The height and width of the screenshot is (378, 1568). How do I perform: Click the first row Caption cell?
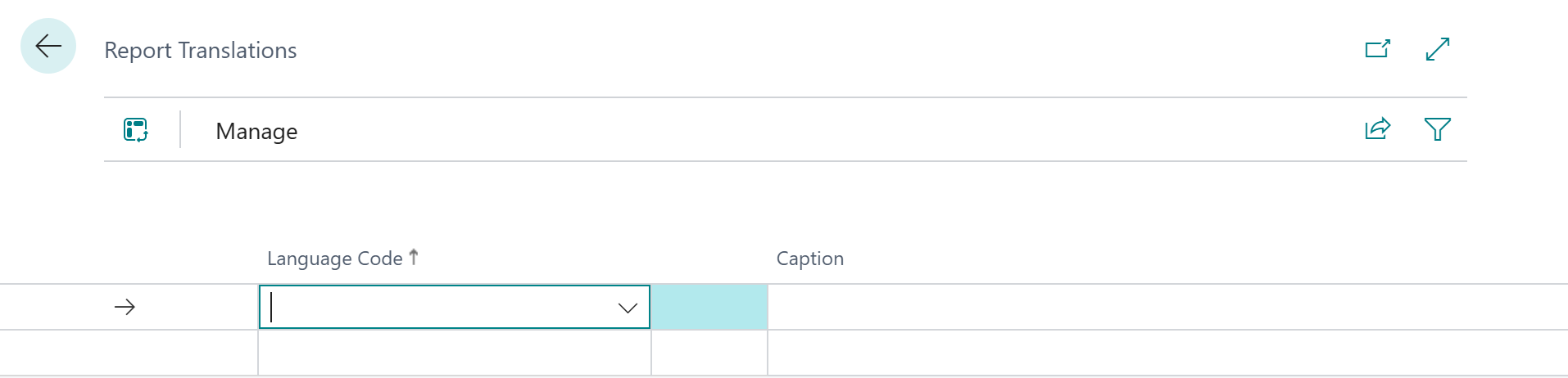click(x=1147, y=308)
